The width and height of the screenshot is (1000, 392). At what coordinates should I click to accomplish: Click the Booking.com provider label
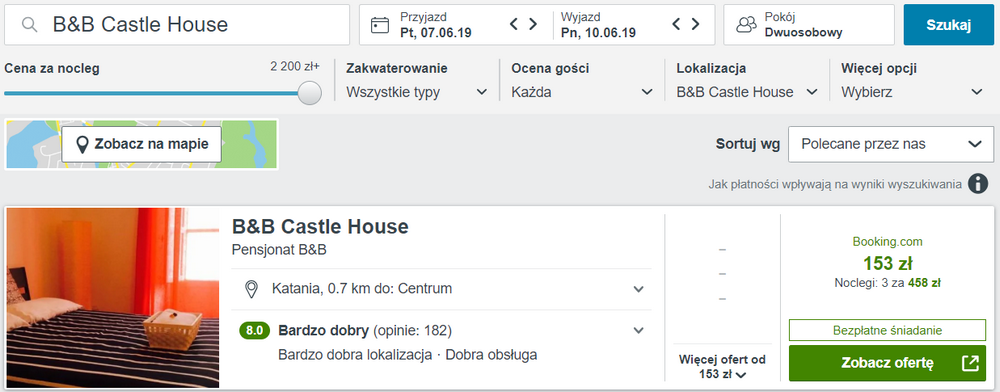887,242
